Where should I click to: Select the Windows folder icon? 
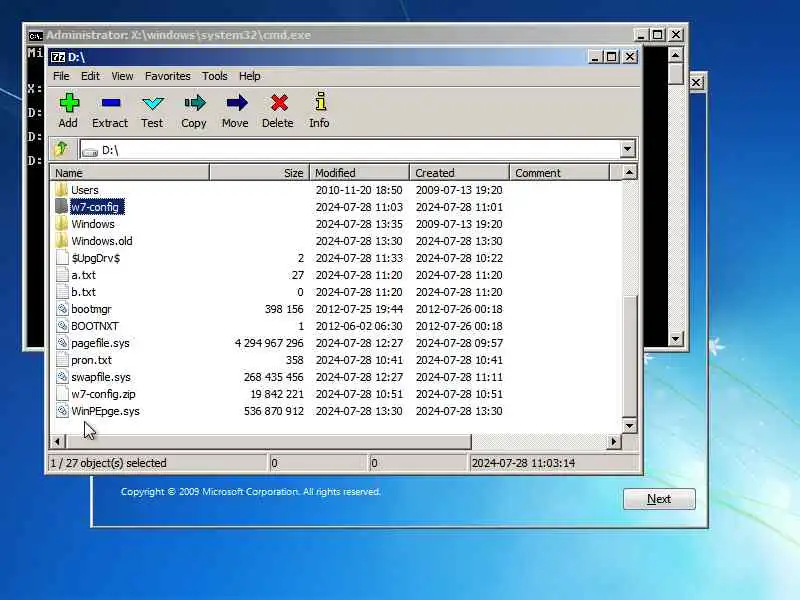coord(62,223)
